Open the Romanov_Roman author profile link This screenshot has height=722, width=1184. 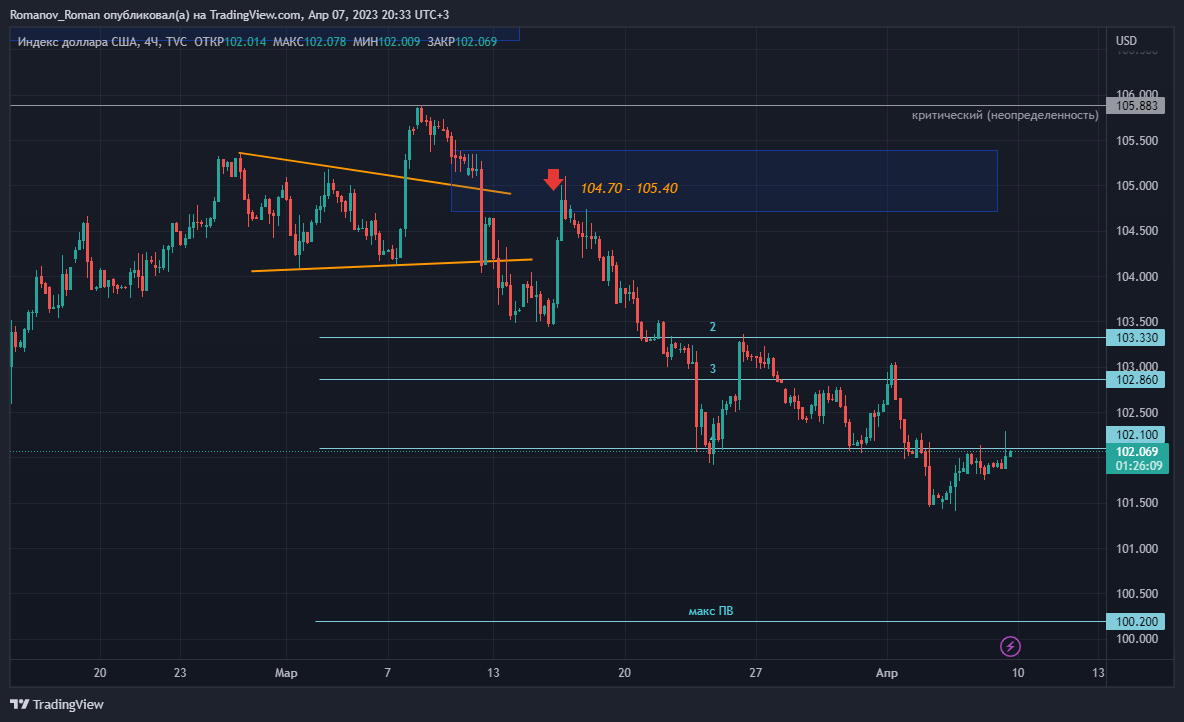click(55, 14)
